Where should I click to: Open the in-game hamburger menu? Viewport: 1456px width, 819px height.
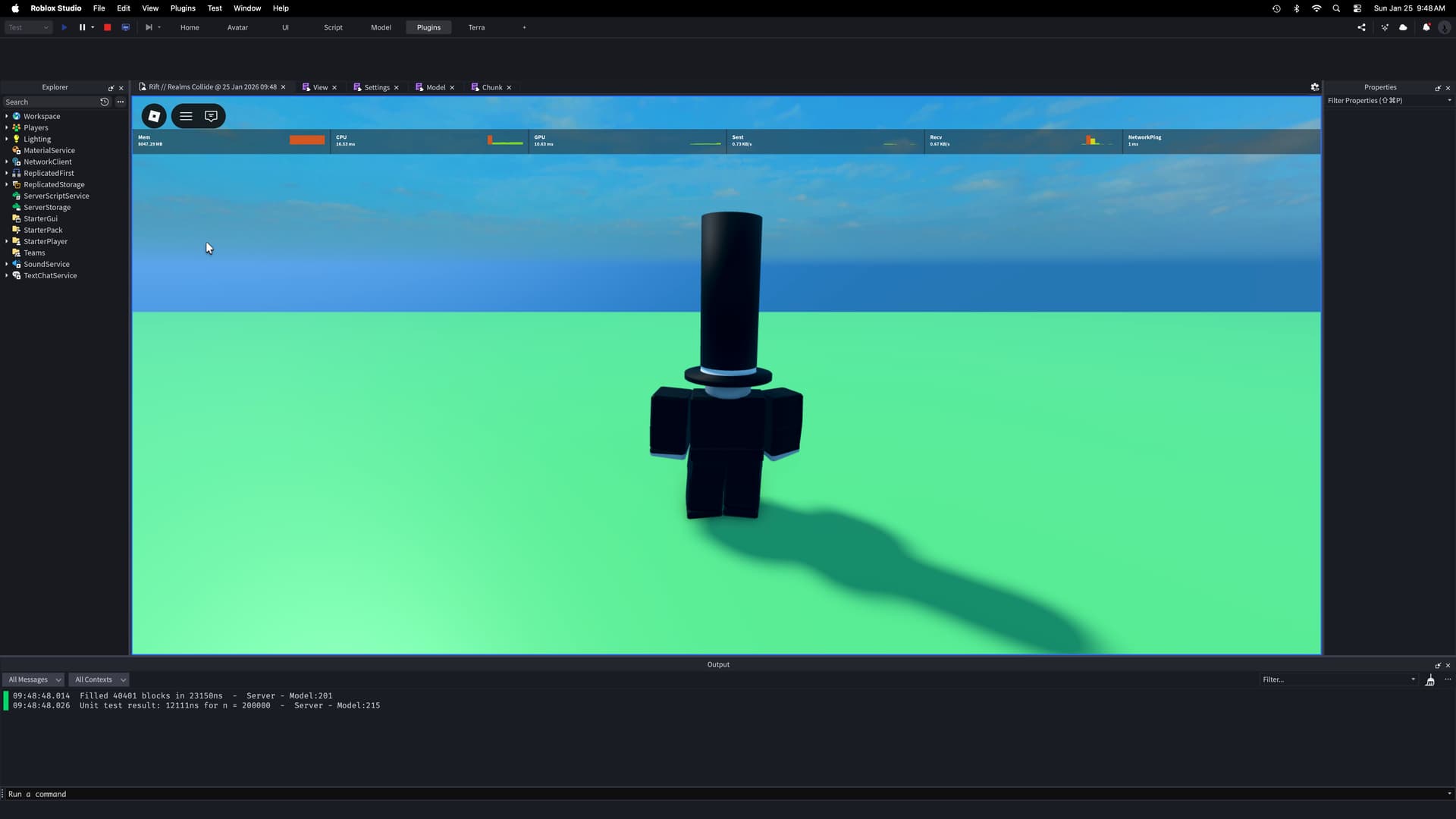point(186,116)
